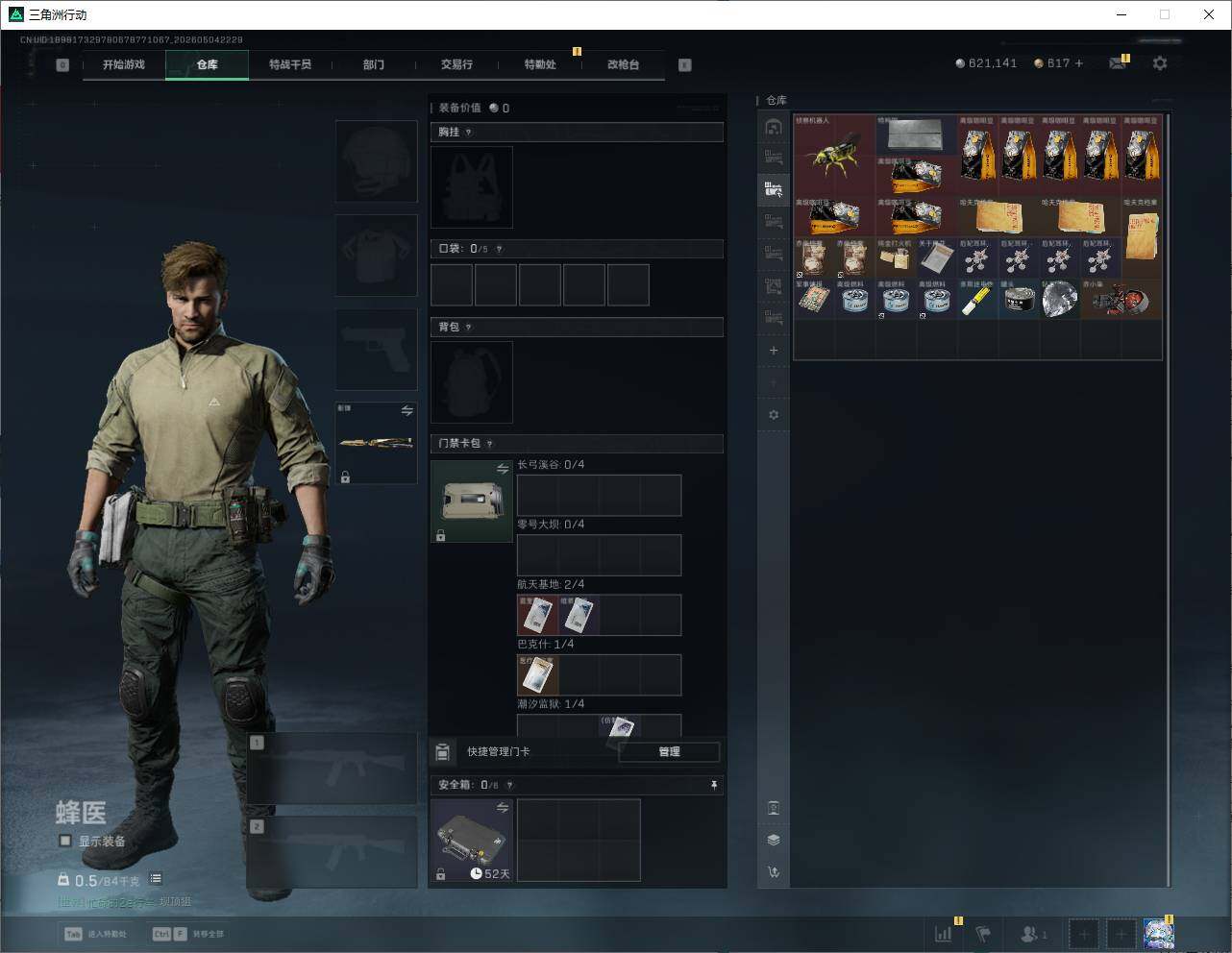Image resolution: width=1232 pixels, height=953 pixels.
Task: Select primary weapon slot 1
Action: [x=333, y=769]
